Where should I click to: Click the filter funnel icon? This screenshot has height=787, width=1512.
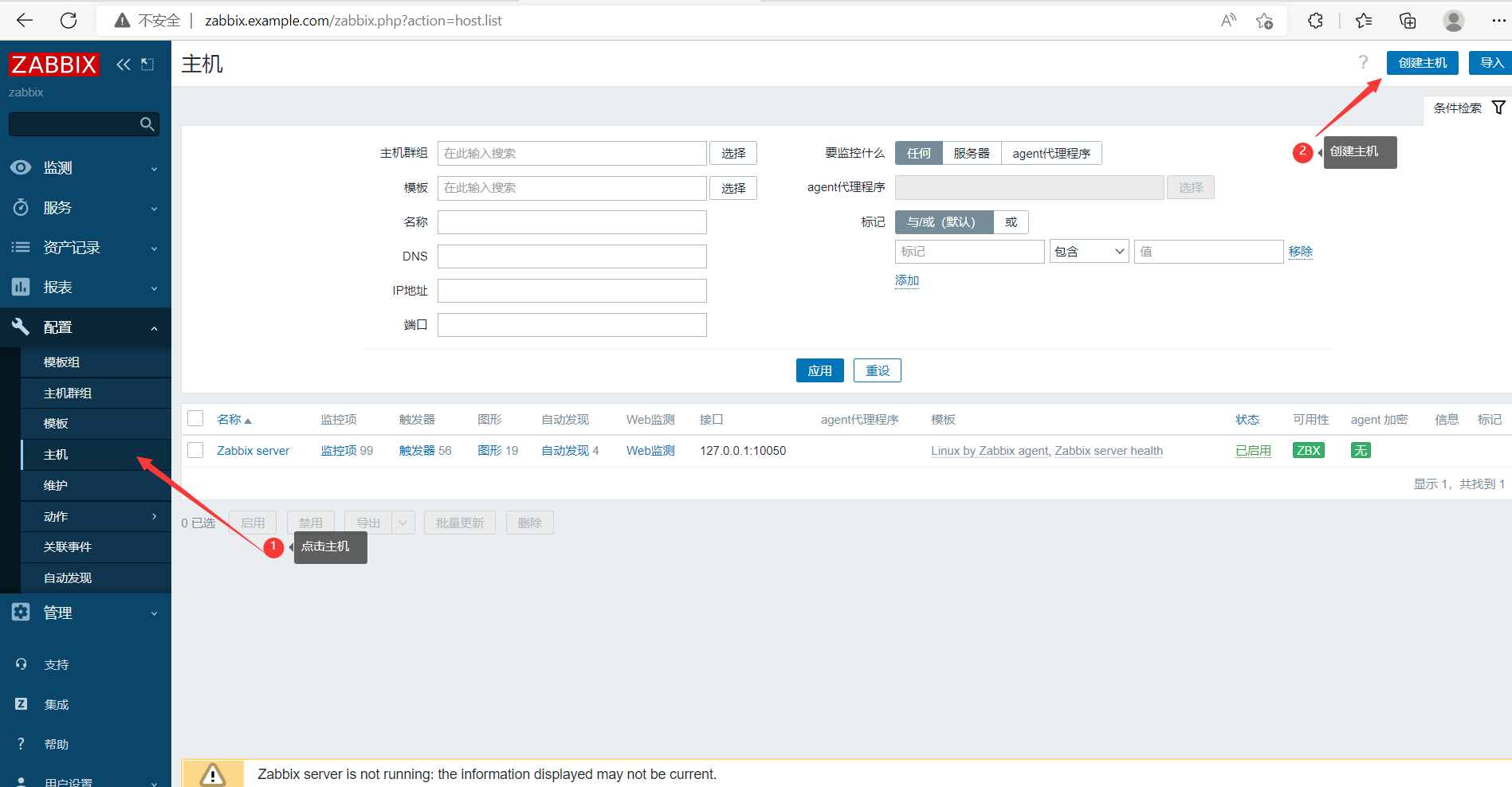(x=1498, y=108)
